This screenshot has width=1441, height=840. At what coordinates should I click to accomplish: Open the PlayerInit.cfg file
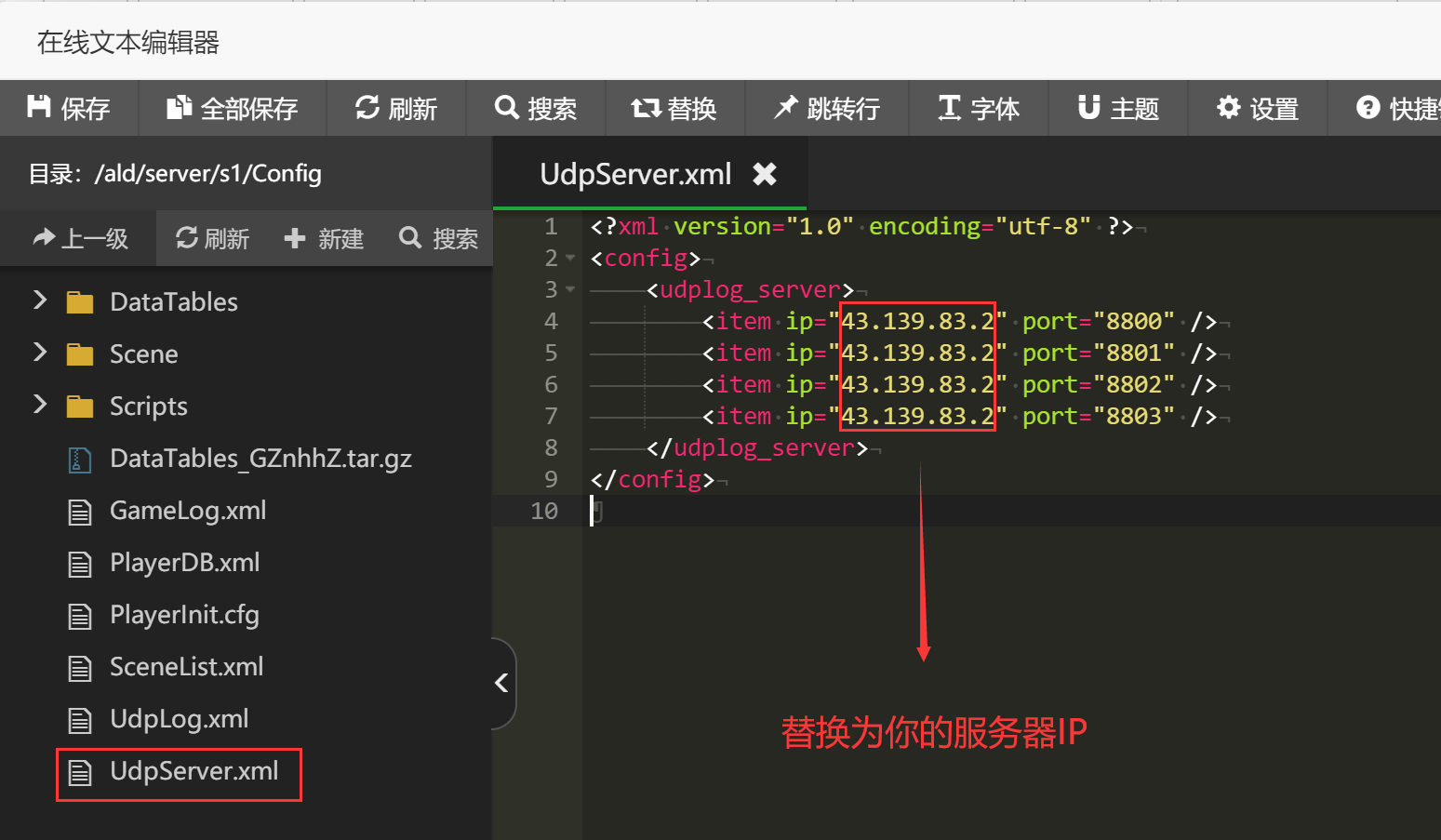[184, 615]
